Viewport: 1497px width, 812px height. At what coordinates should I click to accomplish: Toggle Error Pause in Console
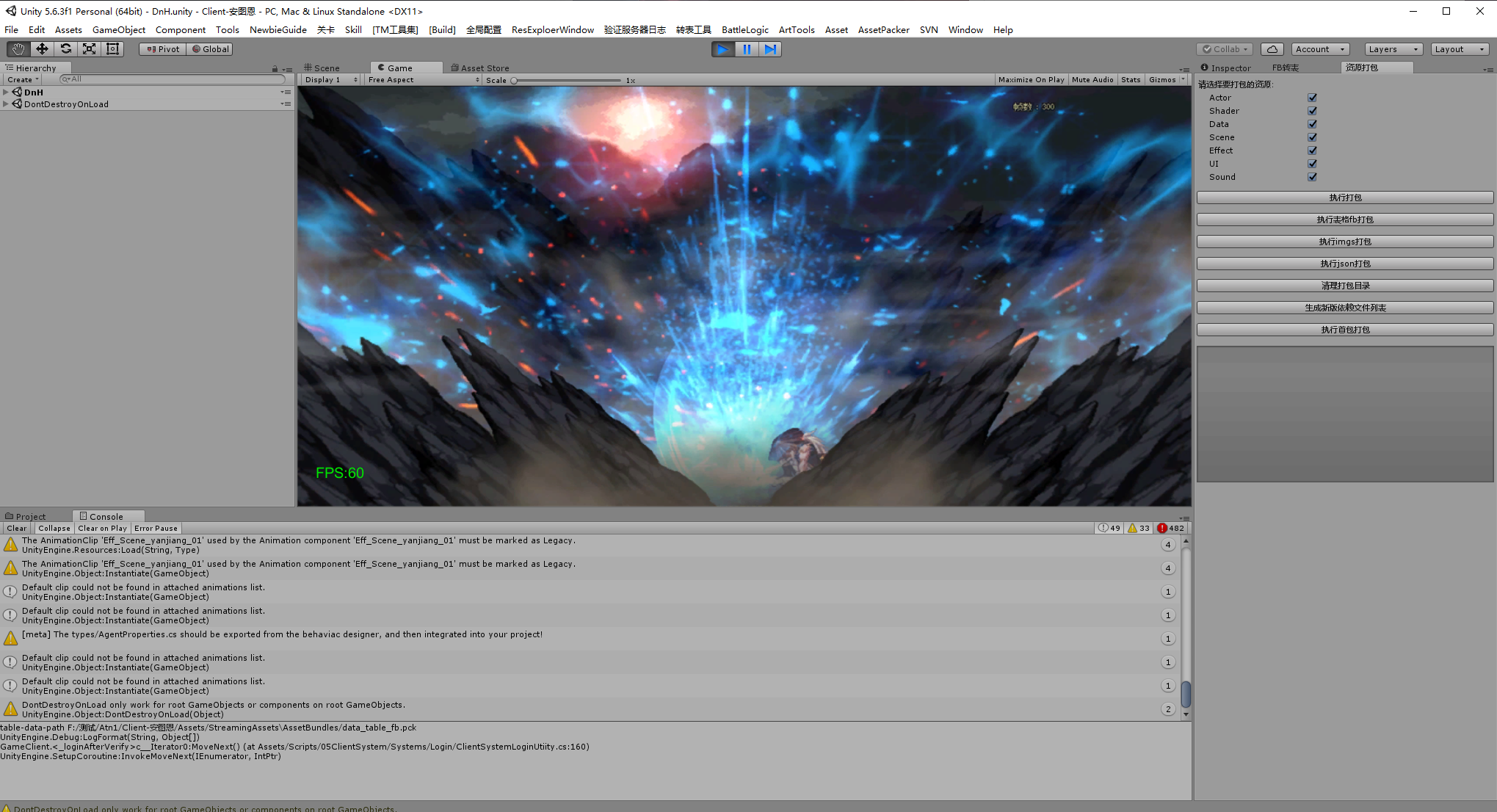(156, 528)
